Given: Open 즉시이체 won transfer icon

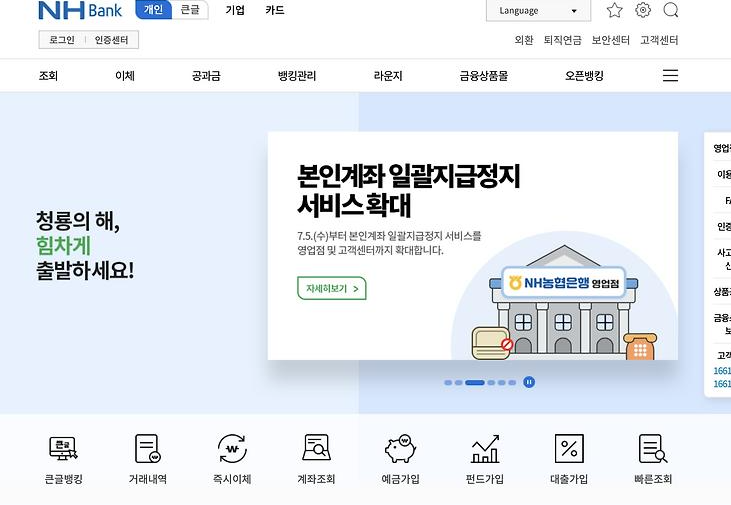Looking at the screenshot, I should click(x=232, y=448).
